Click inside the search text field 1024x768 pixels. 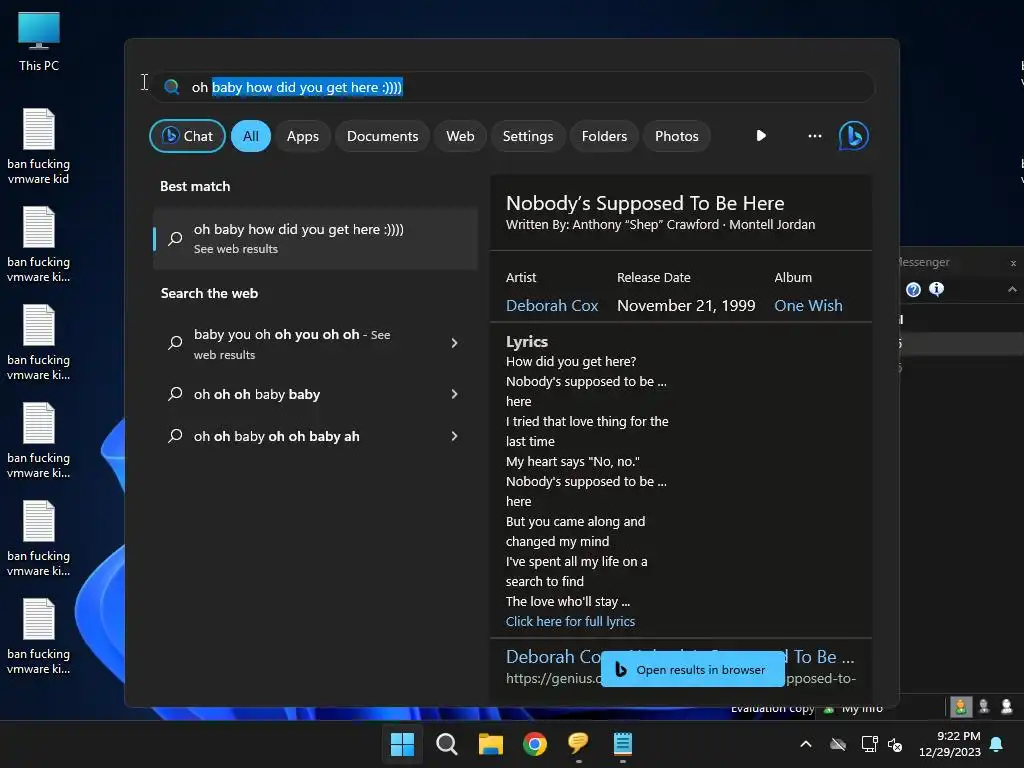tap(513, 87)
